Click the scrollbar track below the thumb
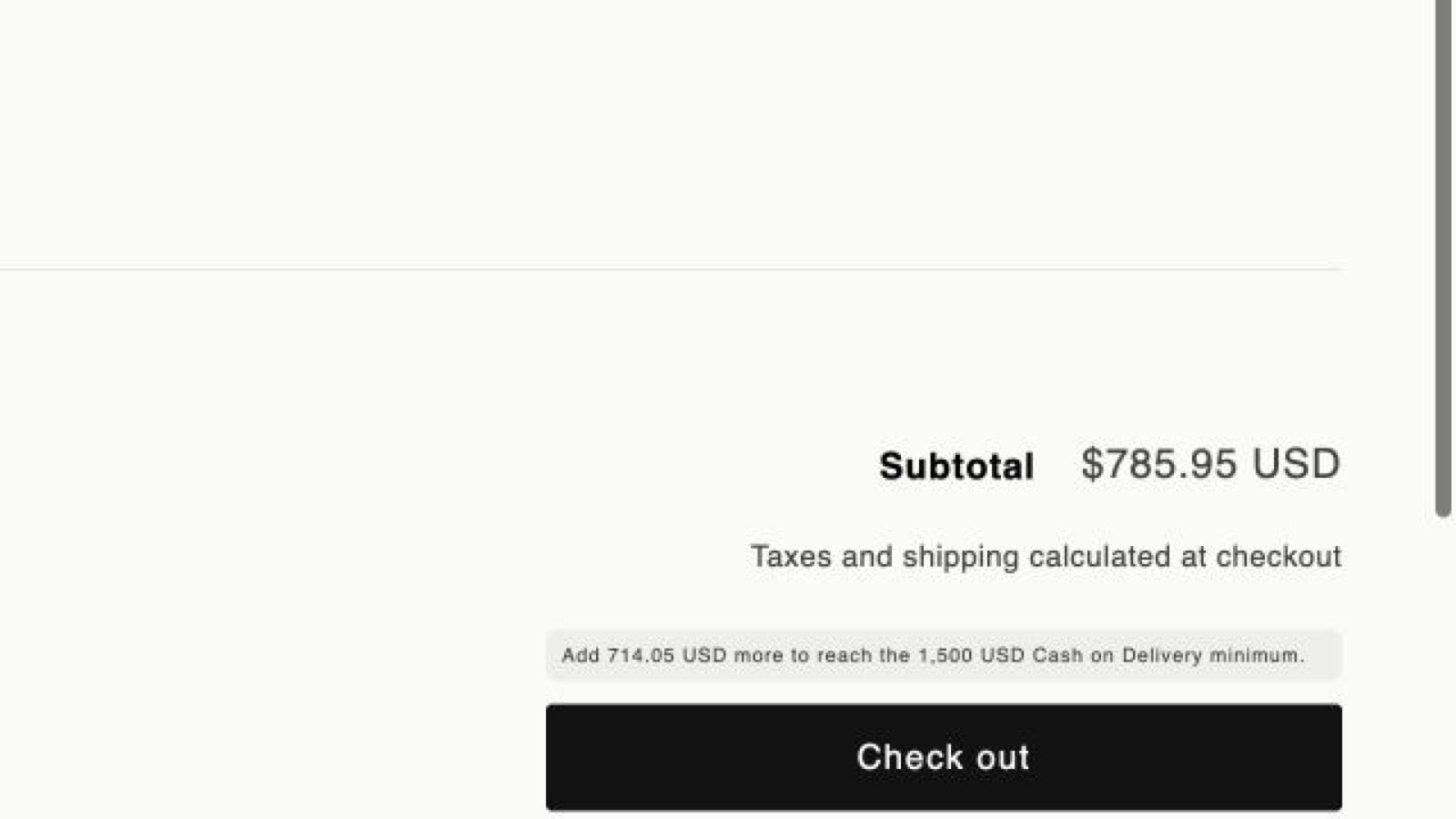 tap(1443, 669)
